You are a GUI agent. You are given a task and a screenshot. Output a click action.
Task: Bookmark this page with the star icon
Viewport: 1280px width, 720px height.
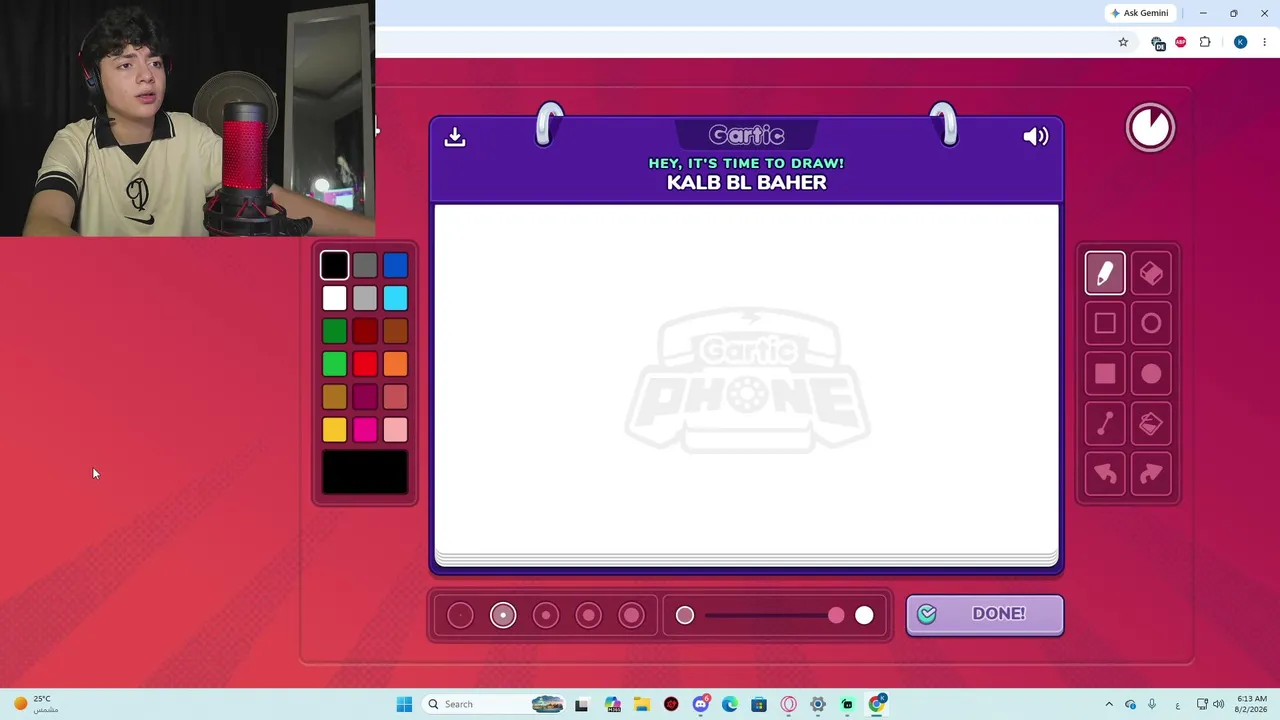pos(1123,42)
